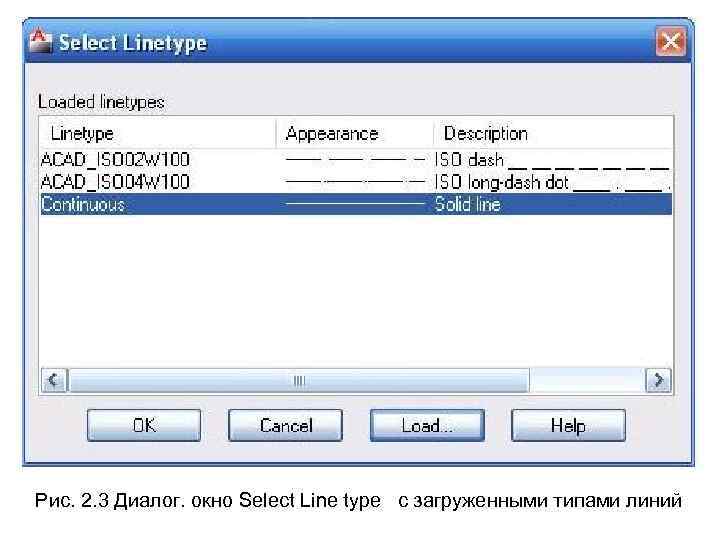Viewport: 720px width, 540px height.
Task: Click the Description column header
Action: [x=553, y=134]
